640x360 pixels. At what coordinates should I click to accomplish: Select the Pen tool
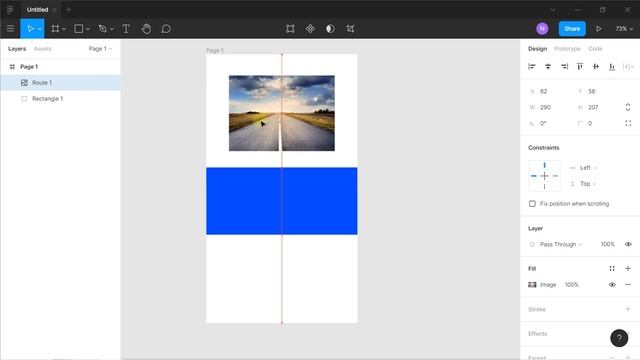point(102,29)
